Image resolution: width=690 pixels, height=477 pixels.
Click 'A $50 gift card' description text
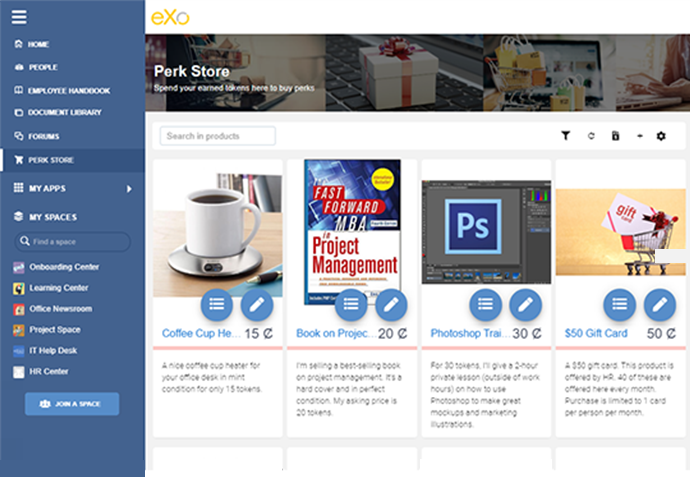(x=619, y=389)
